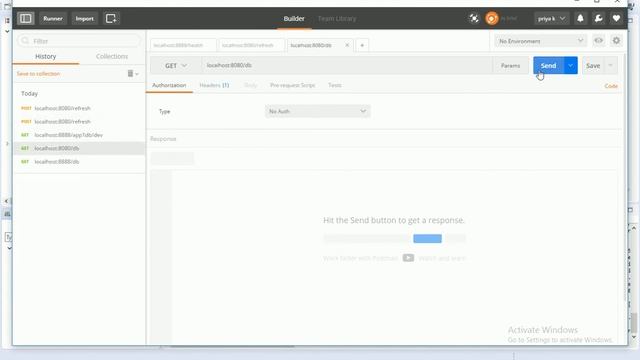Click the Today history group header

point(29,93)
